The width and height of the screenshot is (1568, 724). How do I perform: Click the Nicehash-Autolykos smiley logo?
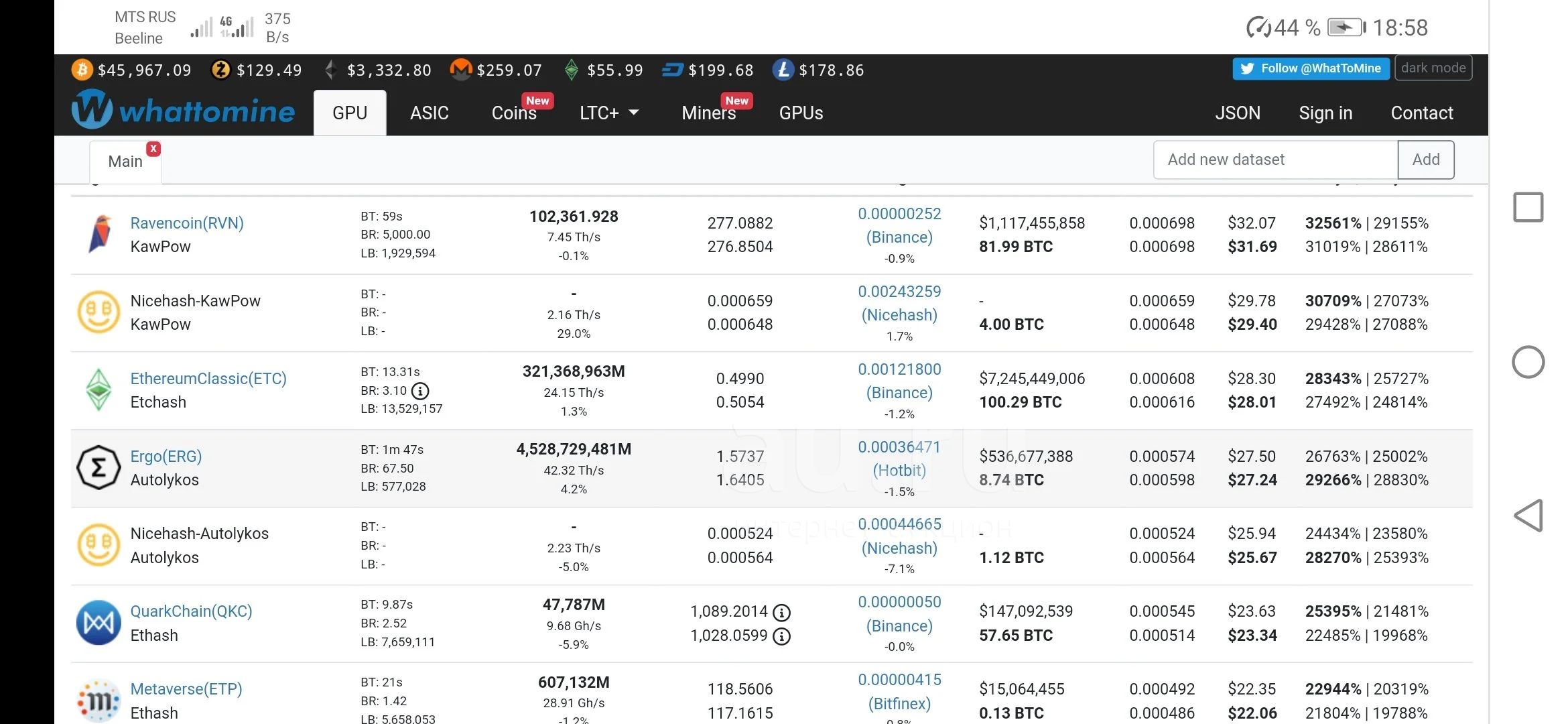(99, 545)
